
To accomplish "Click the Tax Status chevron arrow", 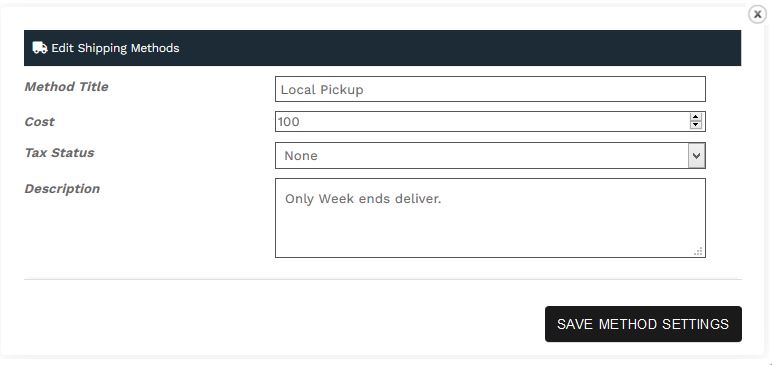I will 696,156.
